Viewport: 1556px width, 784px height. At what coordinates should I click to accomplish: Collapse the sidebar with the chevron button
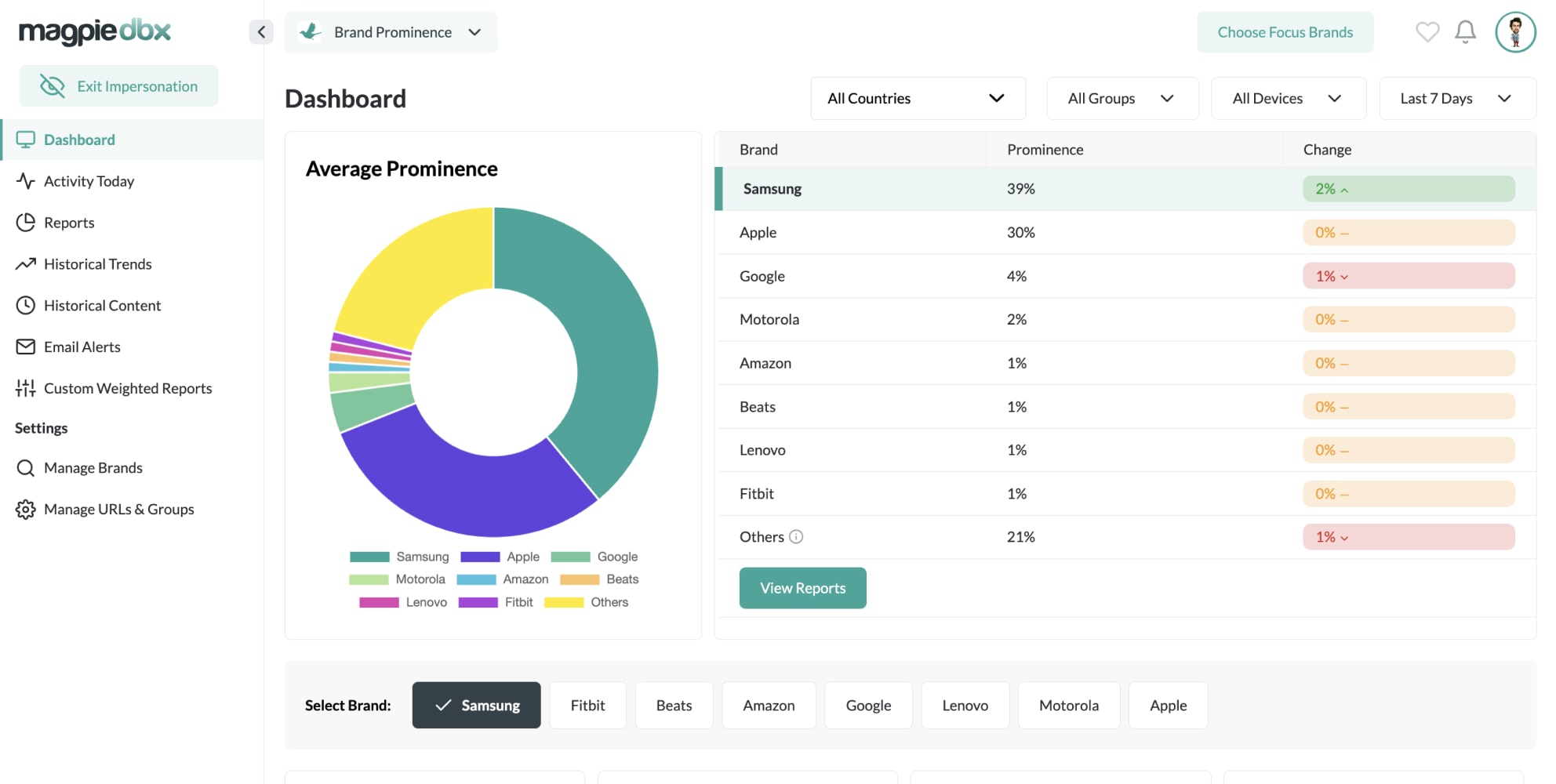pyautogui.click(x=261, y=32)
